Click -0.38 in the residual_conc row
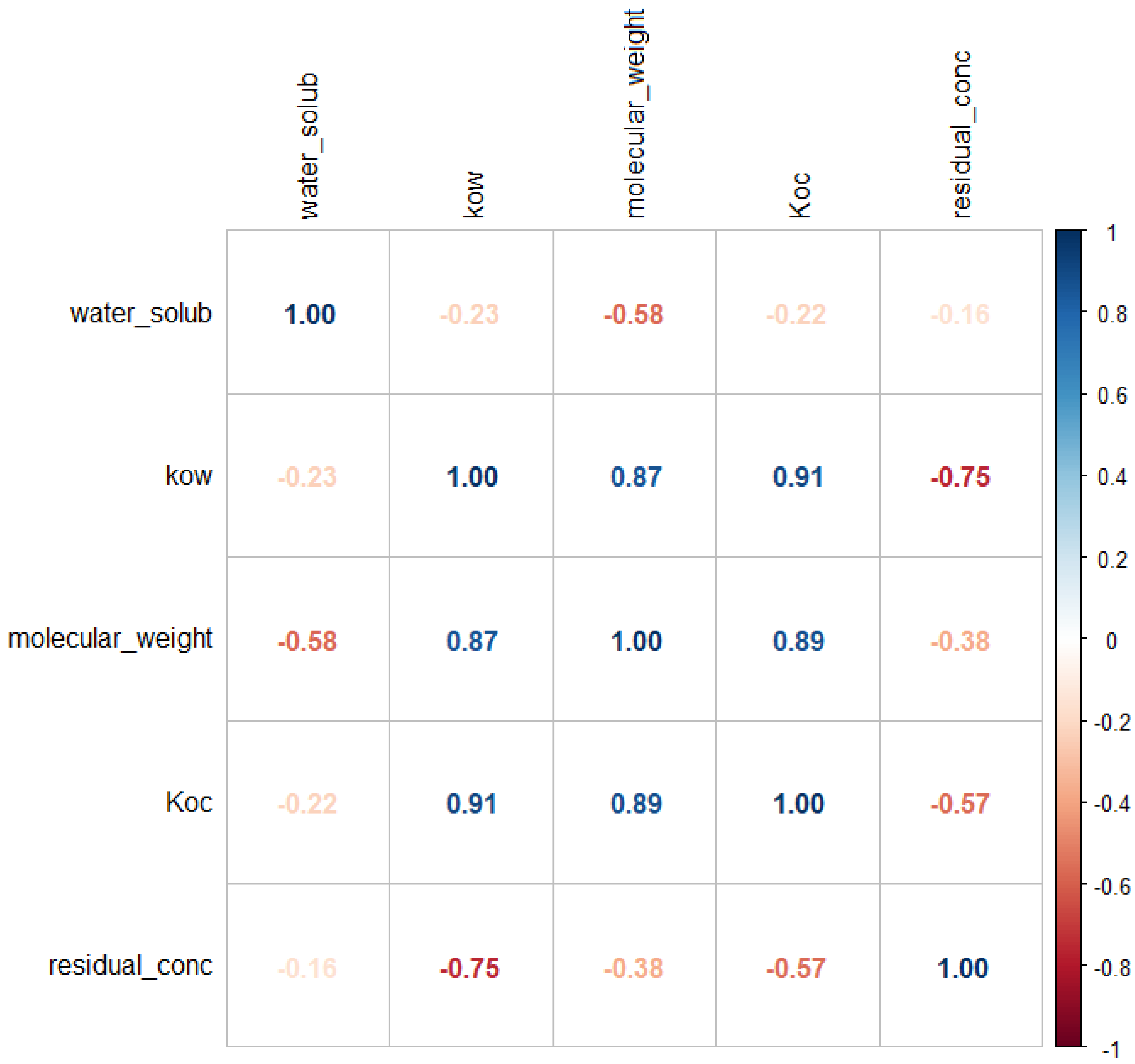The height and width of the screenshot is (1064, 1135). click(634, 968)
